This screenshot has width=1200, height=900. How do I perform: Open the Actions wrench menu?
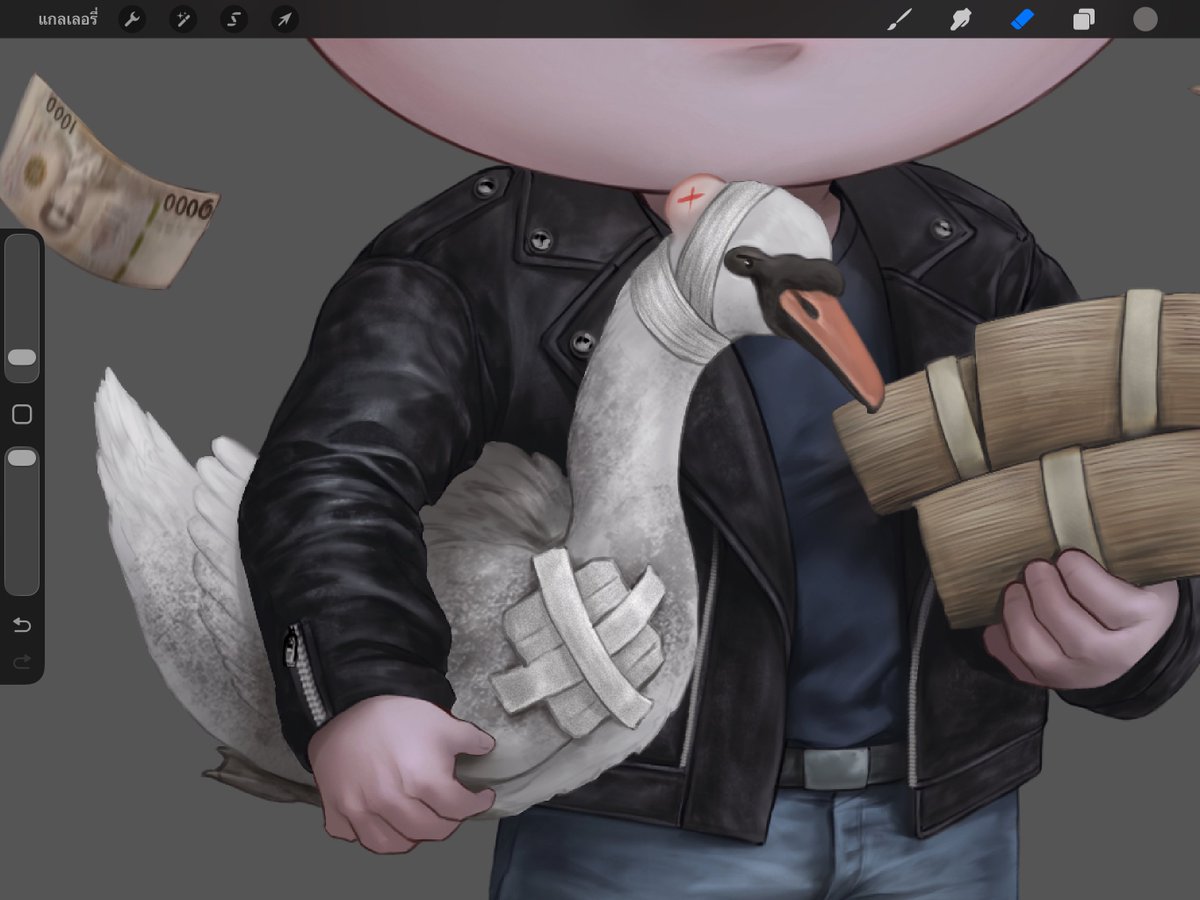[x=132, y=19]
